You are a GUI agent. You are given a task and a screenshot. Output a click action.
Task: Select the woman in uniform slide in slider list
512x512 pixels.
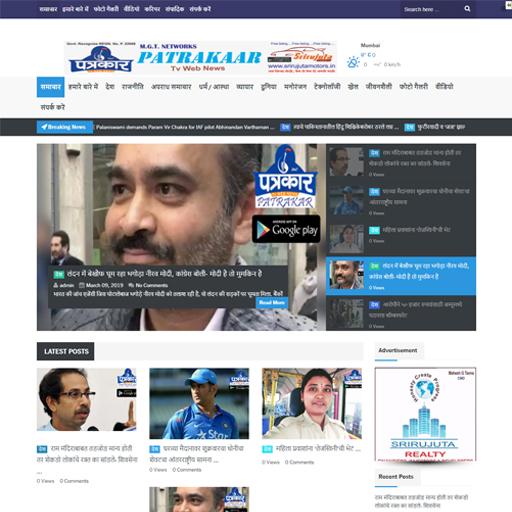pyautogui.click(x=401, y=239)
